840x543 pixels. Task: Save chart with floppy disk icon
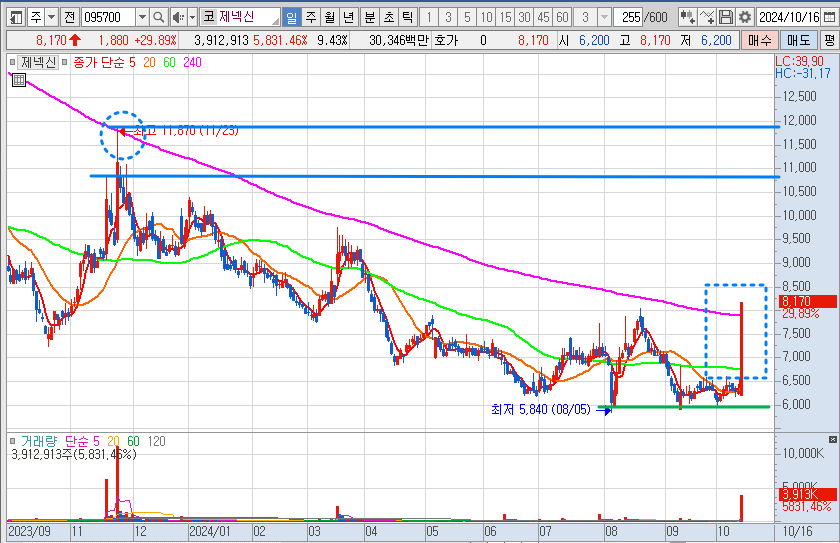(726, 18)
